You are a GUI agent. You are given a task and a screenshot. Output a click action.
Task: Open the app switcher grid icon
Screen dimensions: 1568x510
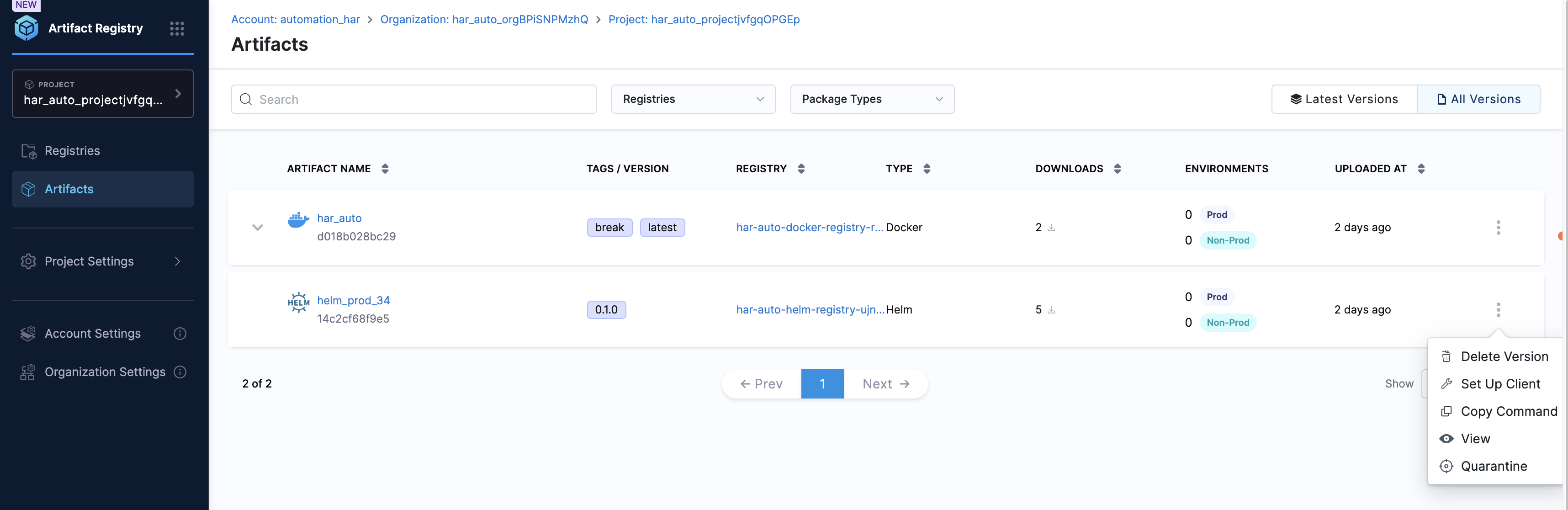pyautogui.click(x=176, y=29)
